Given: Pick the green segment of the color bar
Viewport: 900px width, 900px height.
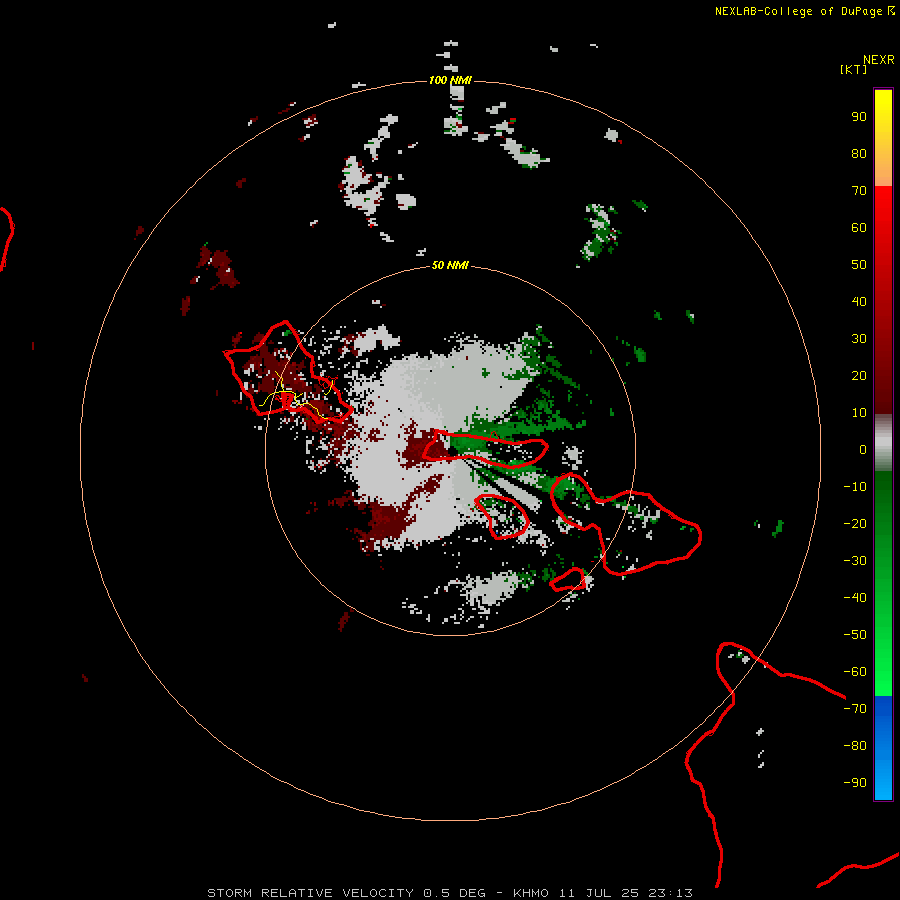Looking at the screenshot, I should pos(883,583).
